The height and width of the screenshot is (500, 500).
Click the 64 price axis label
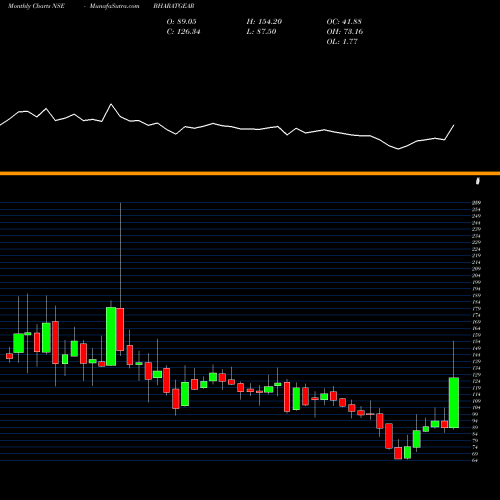point(475,460)
